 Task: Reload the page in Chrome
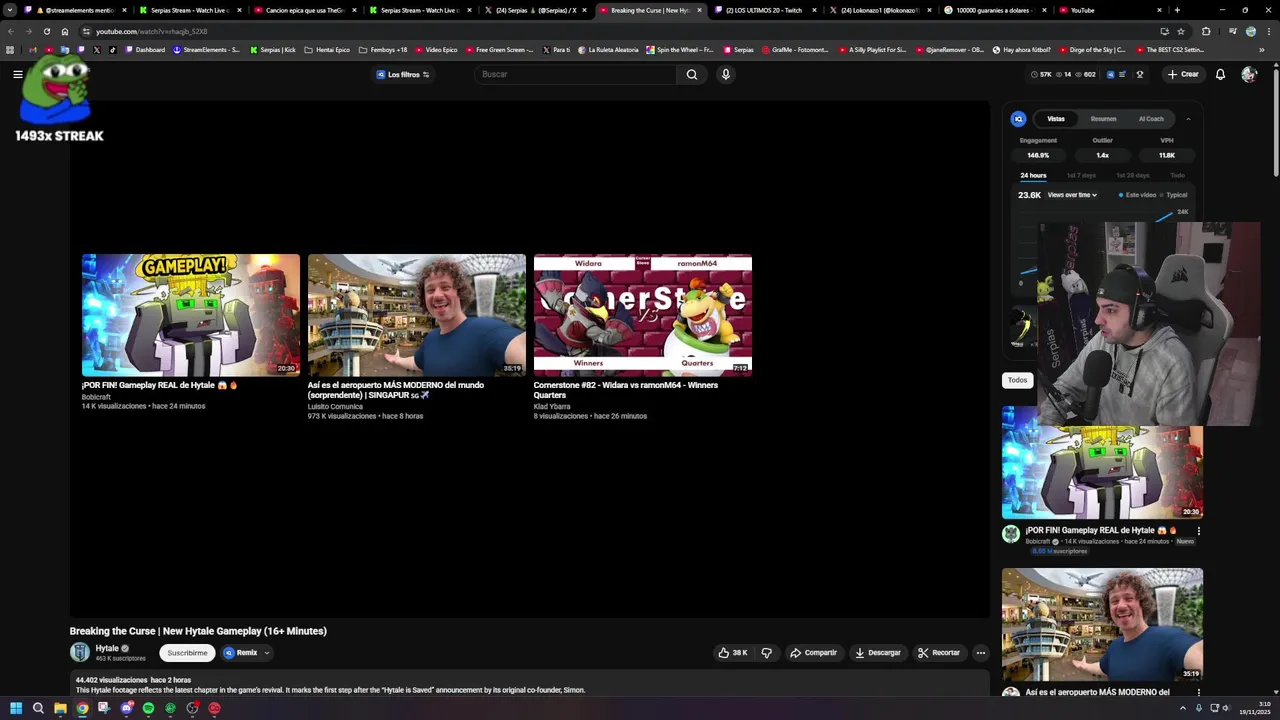(x=46, y=31)
